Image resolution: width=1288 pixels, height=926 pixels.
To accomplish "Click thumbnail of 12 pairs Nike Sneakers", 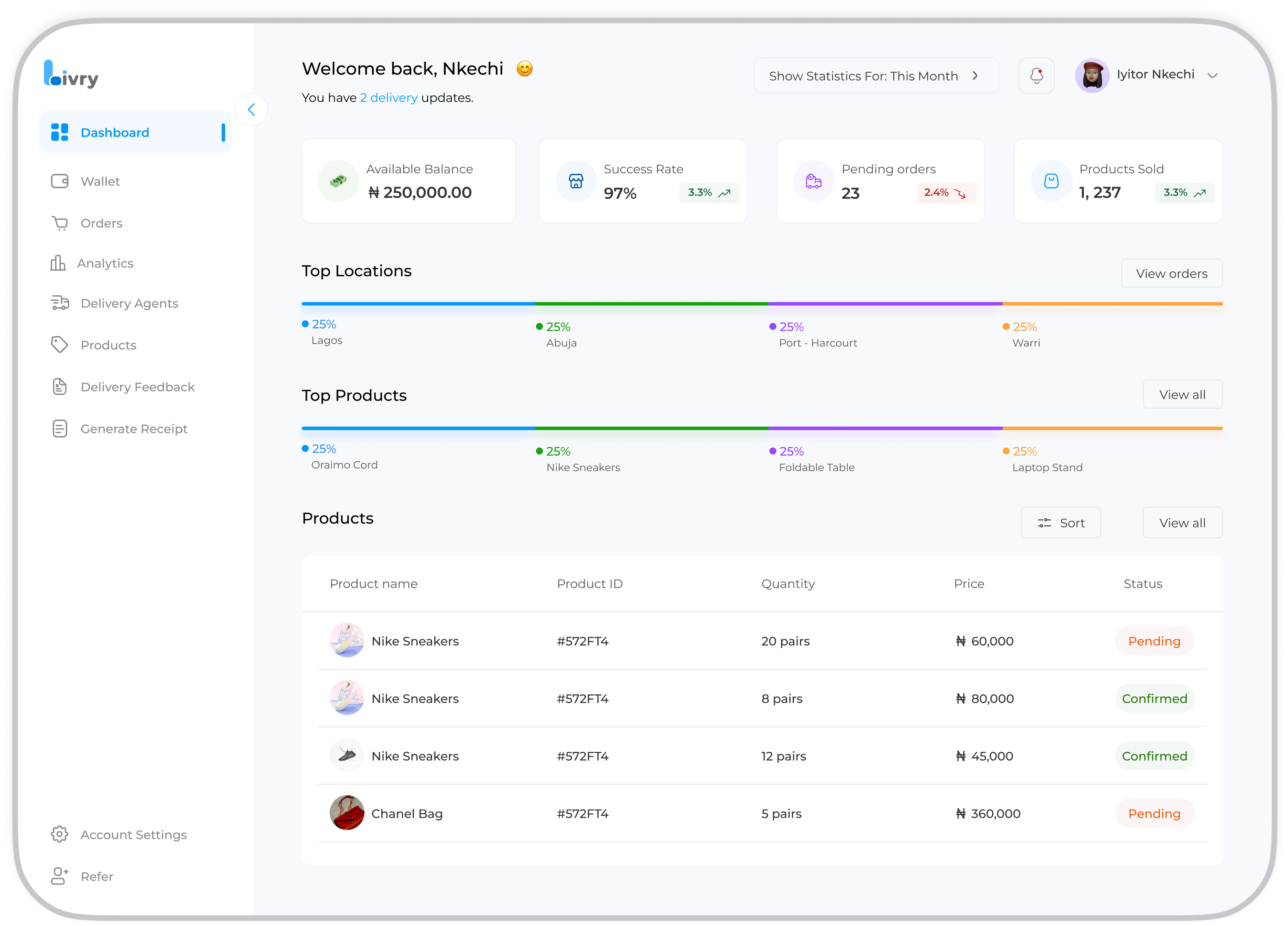I will pyautogui.click(x=347, y=755).
